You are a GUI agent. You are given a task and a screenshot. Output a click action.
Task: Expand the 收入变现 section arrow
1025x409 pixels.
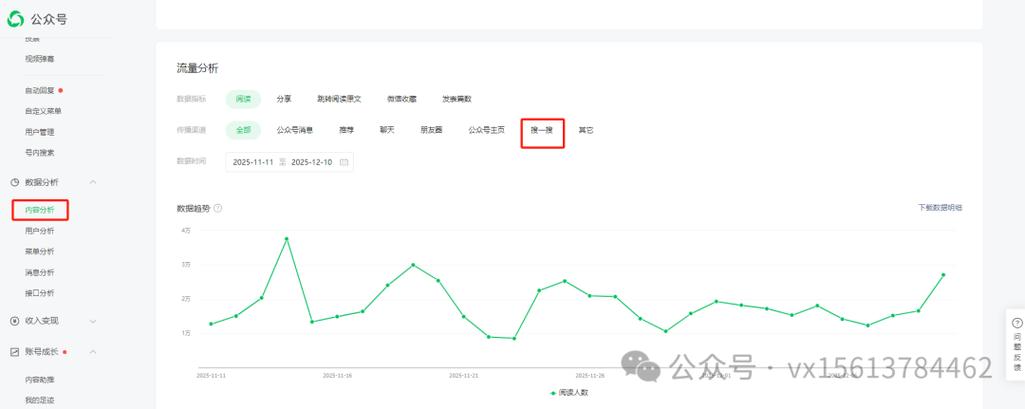pos(93,321)
